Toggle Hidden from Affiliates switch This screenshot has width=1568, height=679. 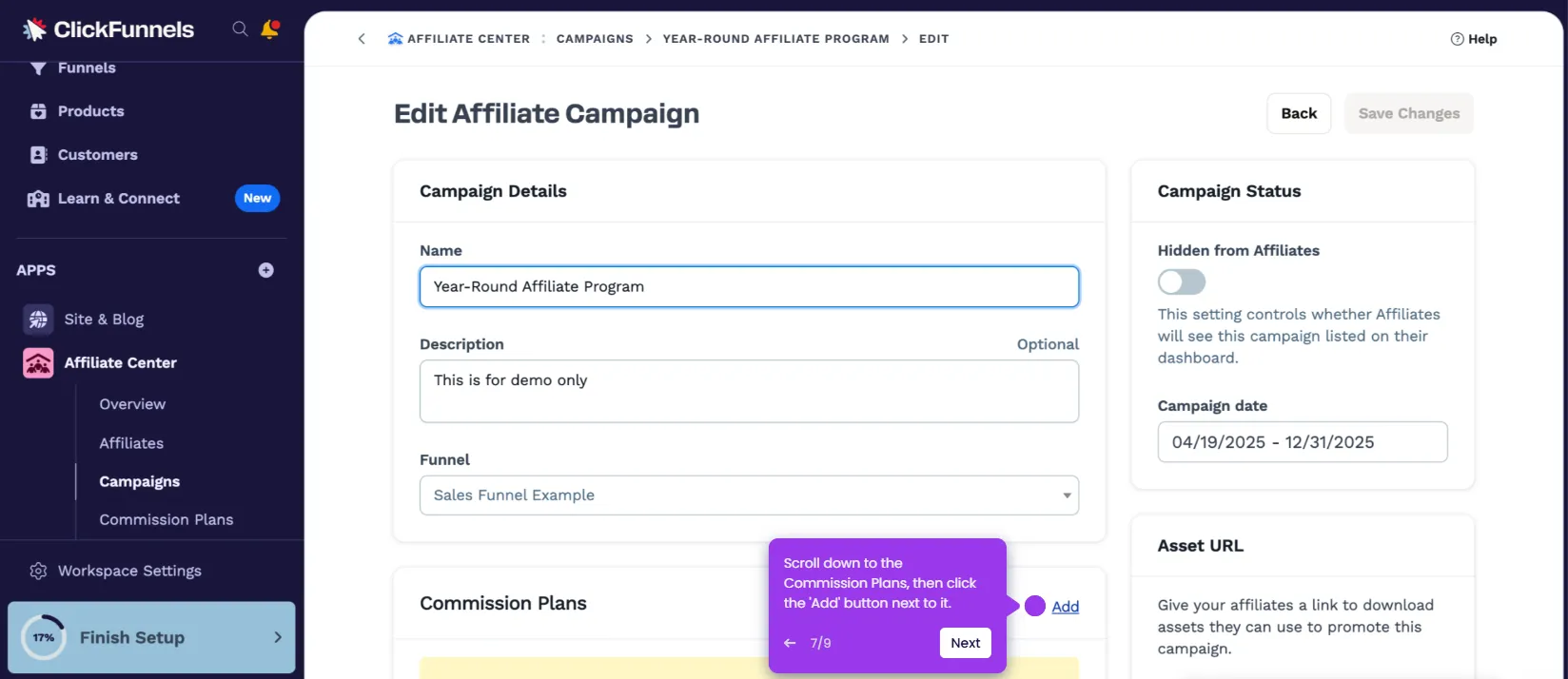pos(1182,282)
